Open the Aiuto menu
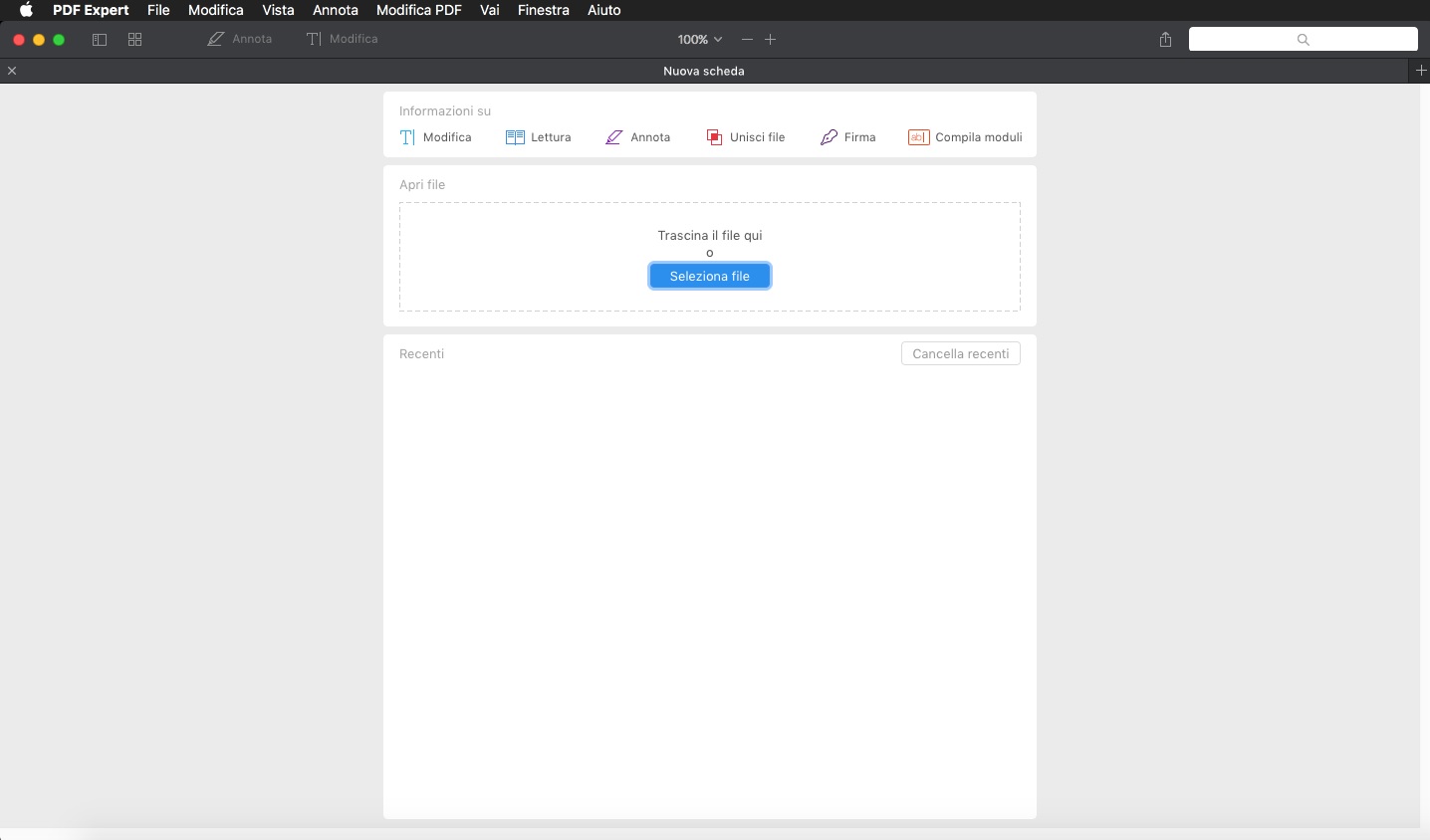Screen dimensions: 1430x840 tap(604, 10)
